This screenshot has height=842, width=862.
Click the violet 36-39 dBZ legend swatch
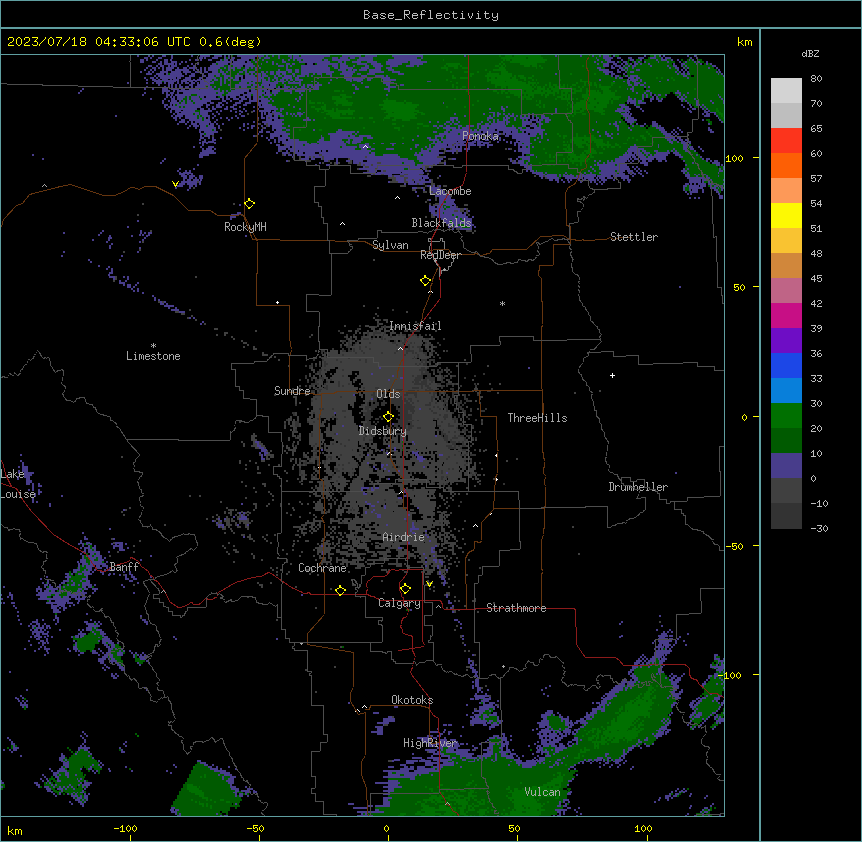pos(786,341)
